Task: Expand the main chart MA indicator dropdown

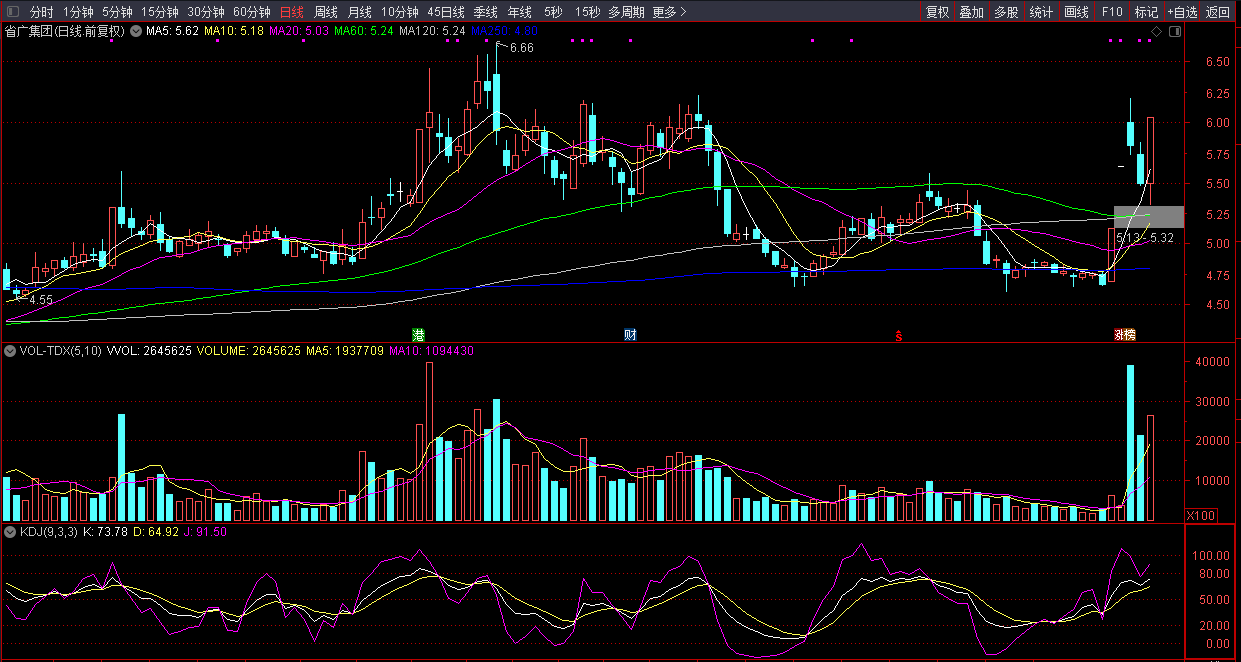Action: [136, 31]
